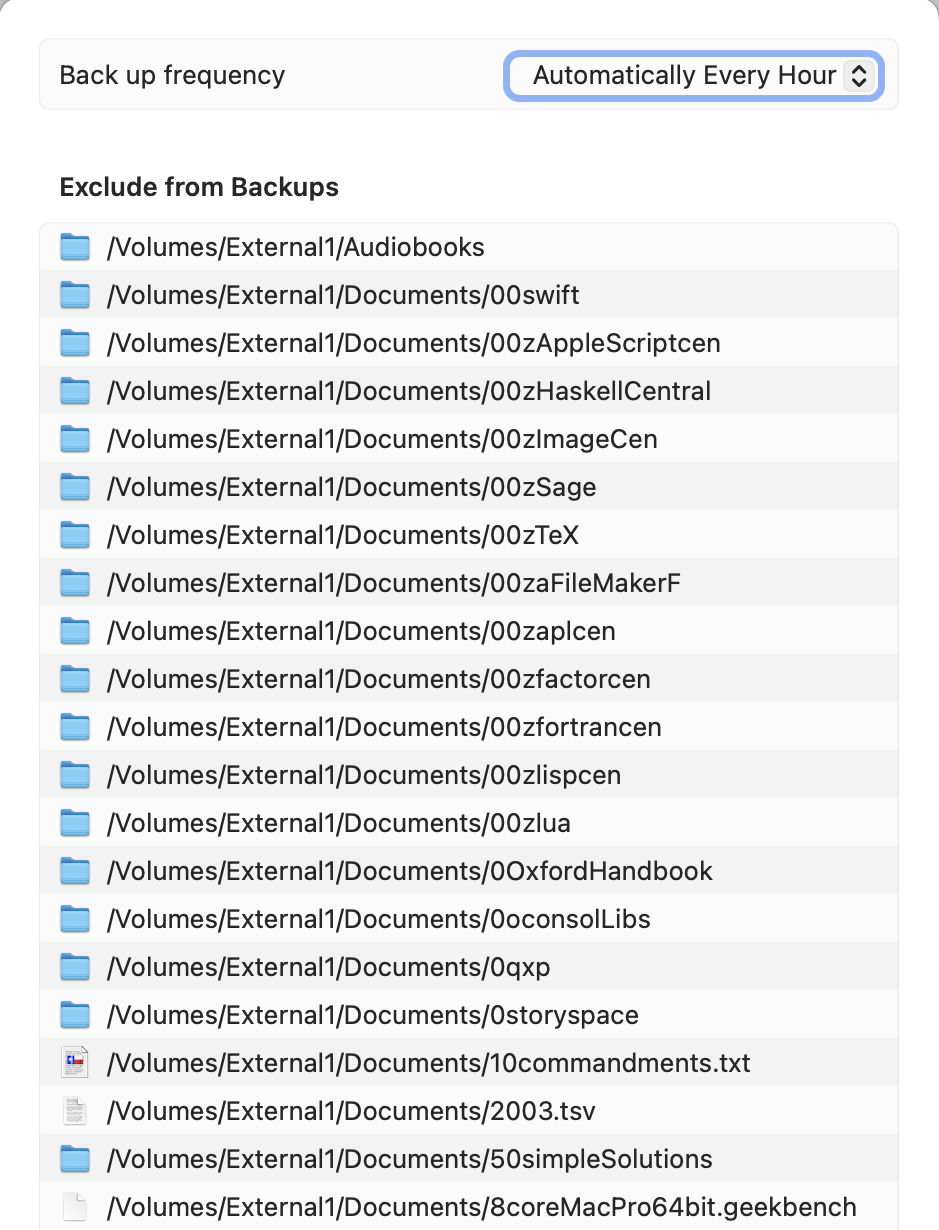Screen dimensions: 939x1230
Task: Click the 8coreMacPro64bit.geekbench file icon
Action: click(x=75, y=1207)
